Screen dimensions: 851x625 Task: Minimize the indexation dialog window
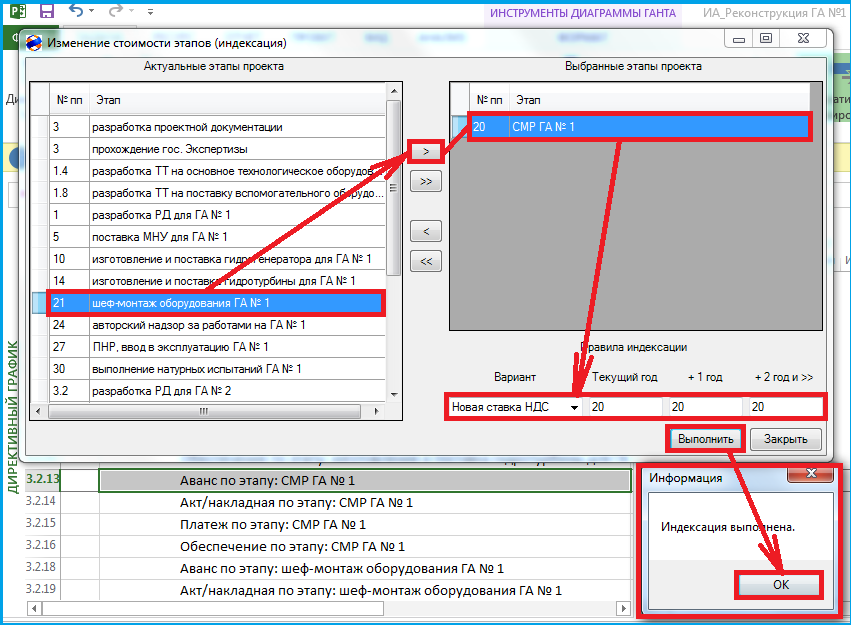click(x=739, y=39)
